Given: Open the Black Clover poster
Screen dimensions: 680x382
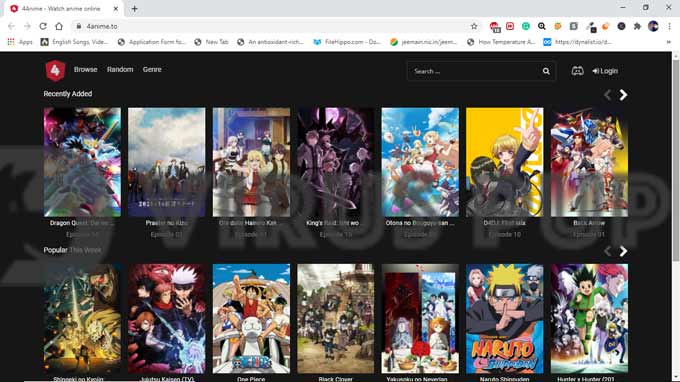Looking at the screenshot, I should point(336,319).
